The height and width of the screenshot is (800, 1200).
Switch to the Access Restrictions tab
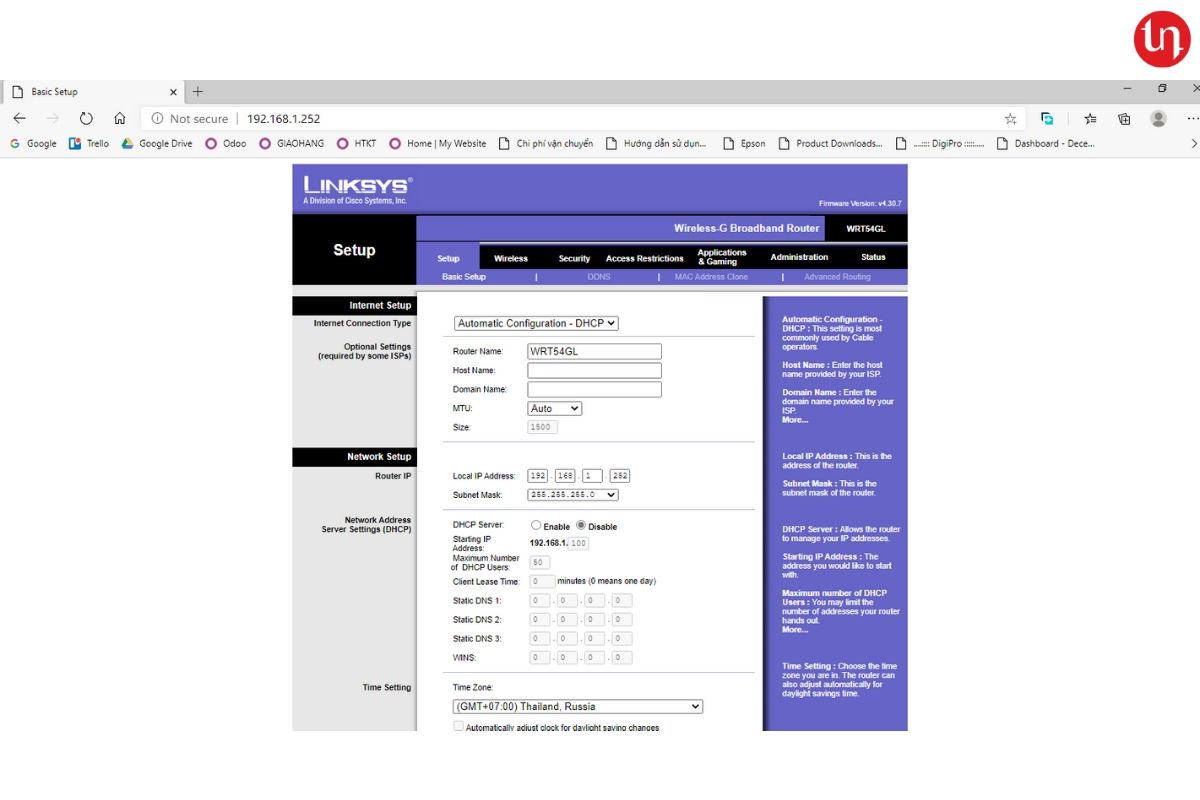click(645, 258)
